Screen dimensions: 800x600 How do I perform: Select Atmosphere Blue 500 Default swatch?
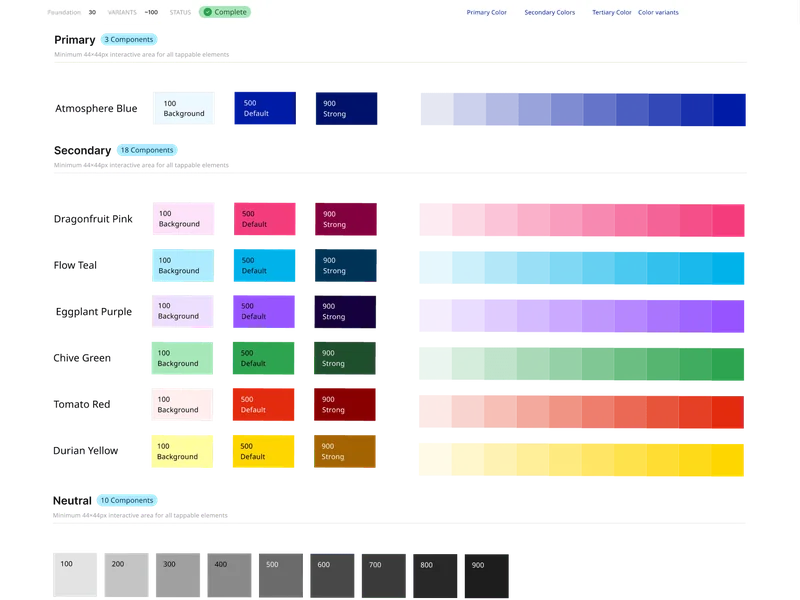point(265,108)
